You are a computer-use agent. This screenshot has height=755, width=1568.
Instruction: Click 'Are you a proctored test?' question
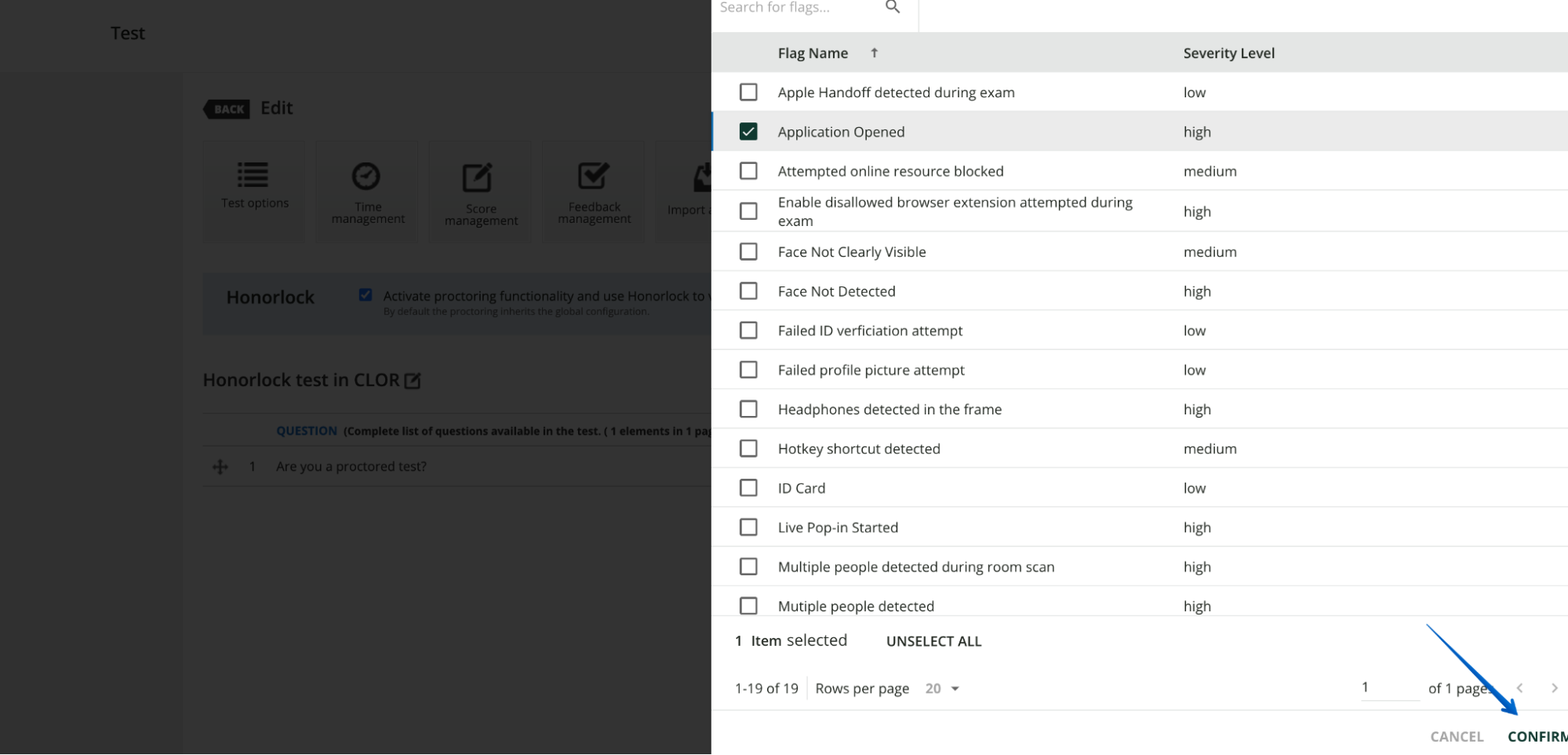click(x=351, y=466)
